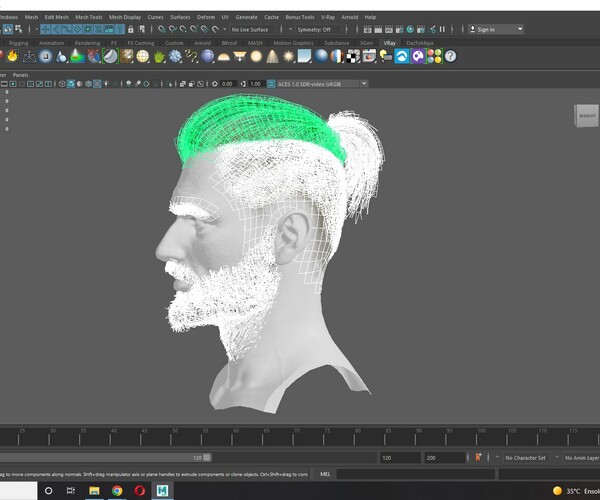Click the blue glossy sphere material icon
This screenshot has height=500, width=600.
pyautogui.click(x=321, y=57)
